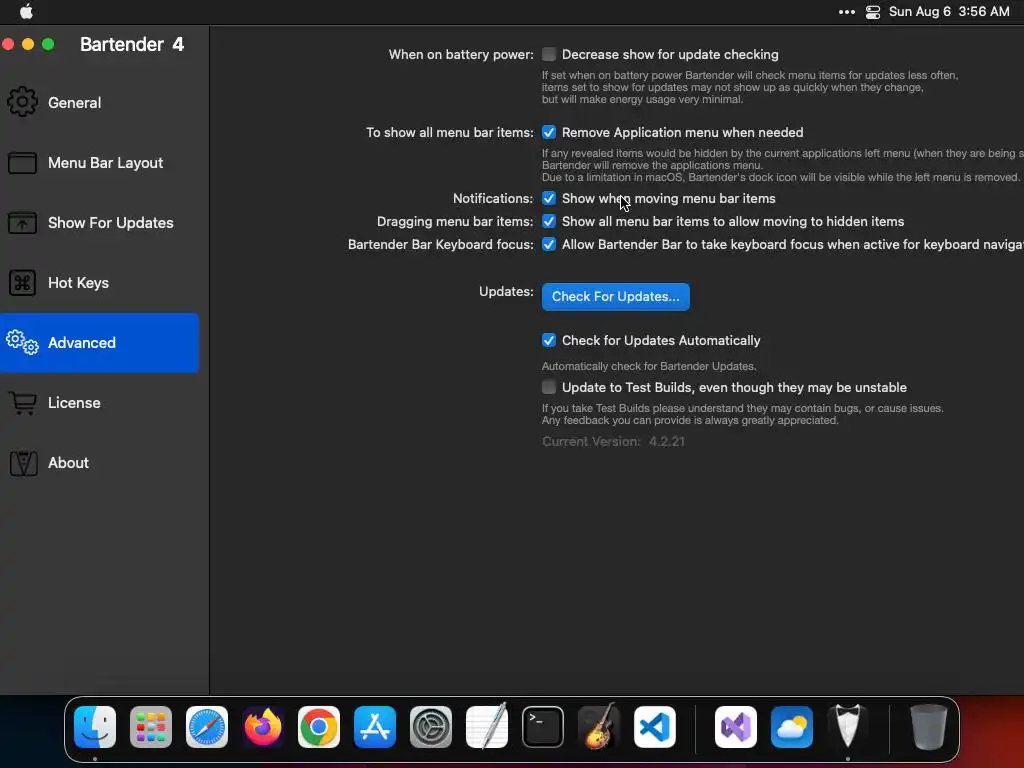Click the Advanced double-gear icon
The width and height of the screenshot is (1024, 768).
click(22, 342)
